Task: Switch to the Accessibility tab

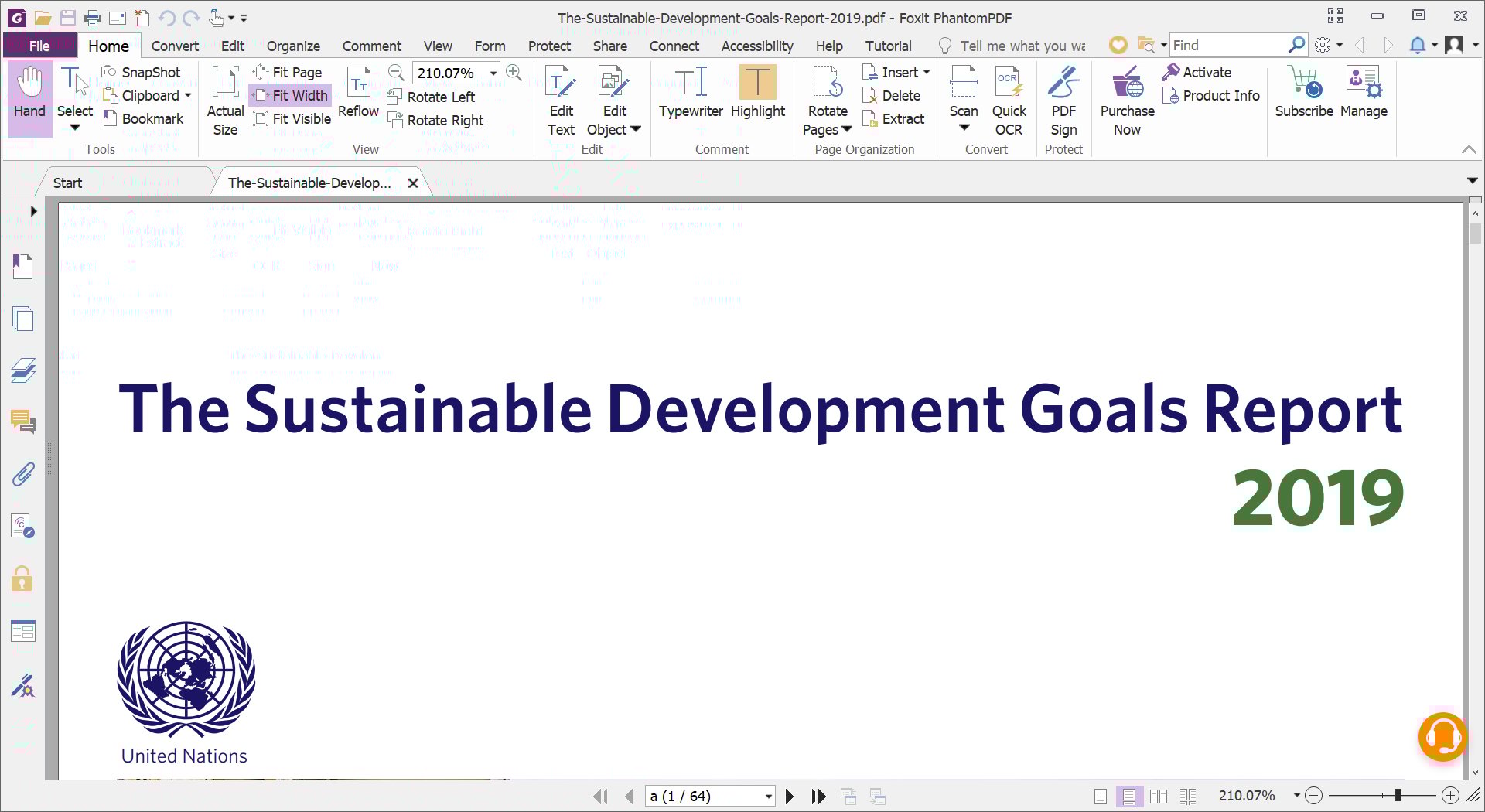Action: (756, 46)
